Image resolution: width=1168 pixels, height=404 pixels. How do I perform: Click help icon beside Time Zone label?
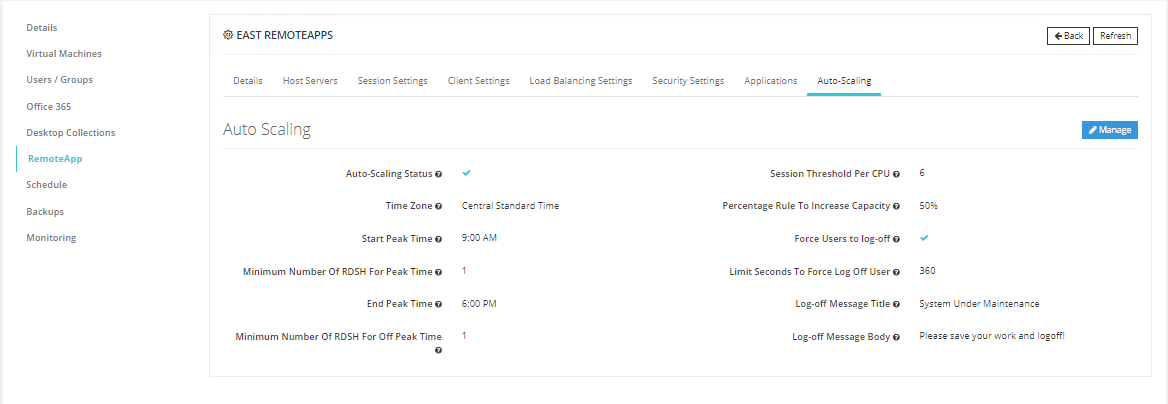tap(439, 207)
